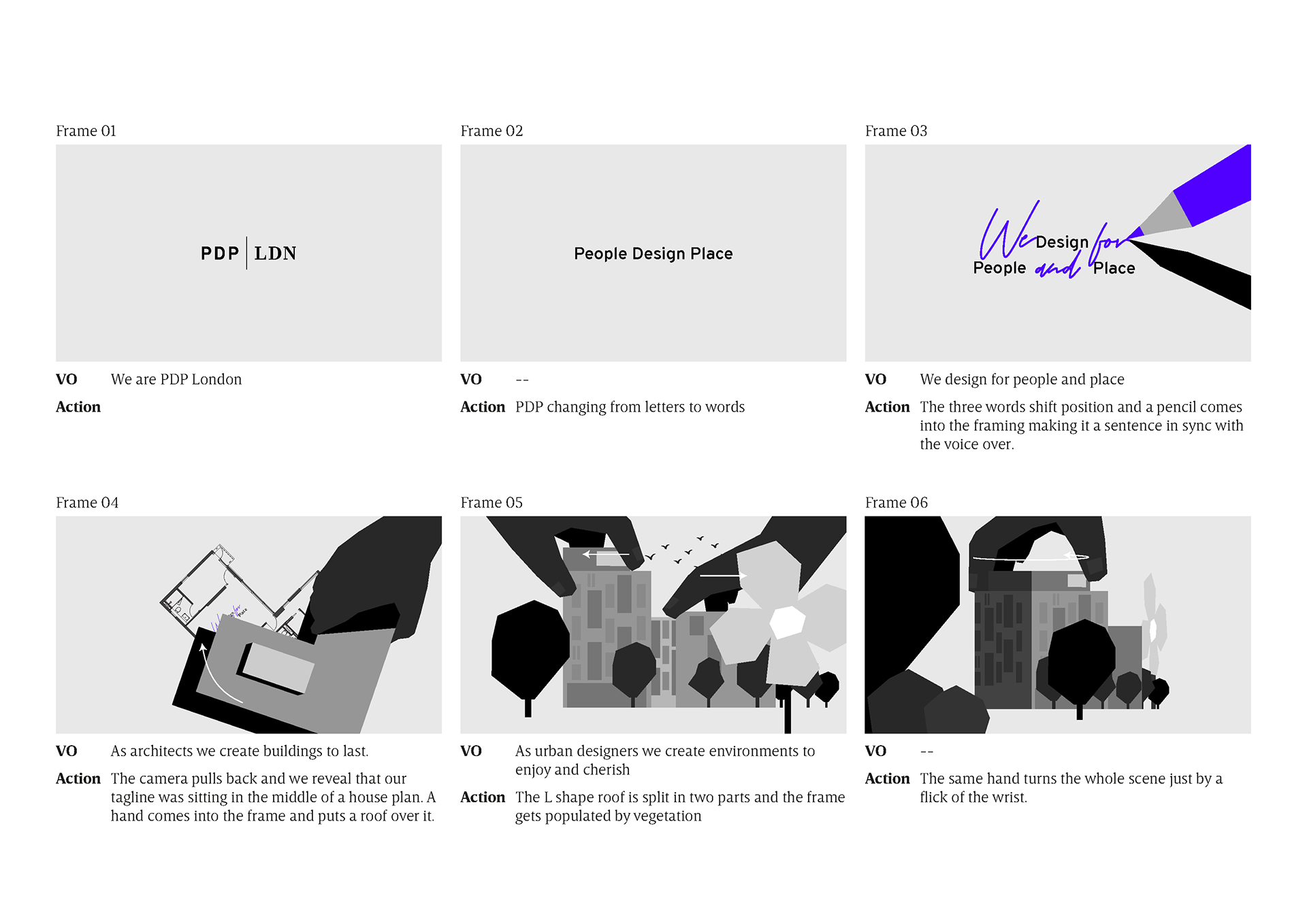Click the left-pointing white arrow in Frame 05
The image size is (1307, 924).
click(605, 555)
